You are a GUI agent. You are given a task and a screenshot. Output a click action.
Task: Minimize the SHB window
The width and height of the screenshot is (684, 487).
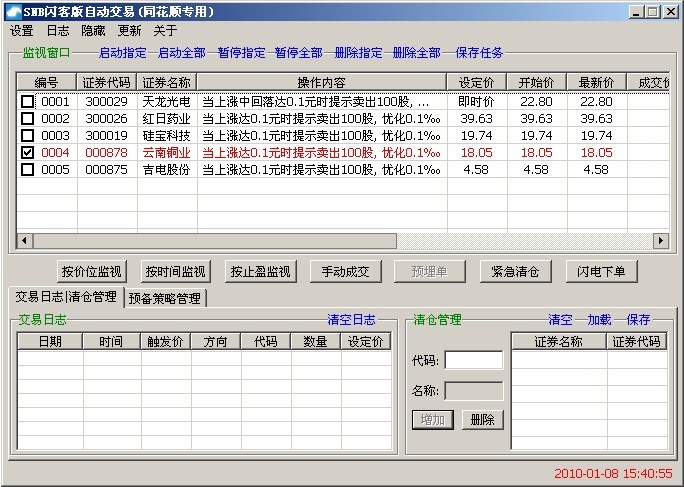[x=636, y=12]
